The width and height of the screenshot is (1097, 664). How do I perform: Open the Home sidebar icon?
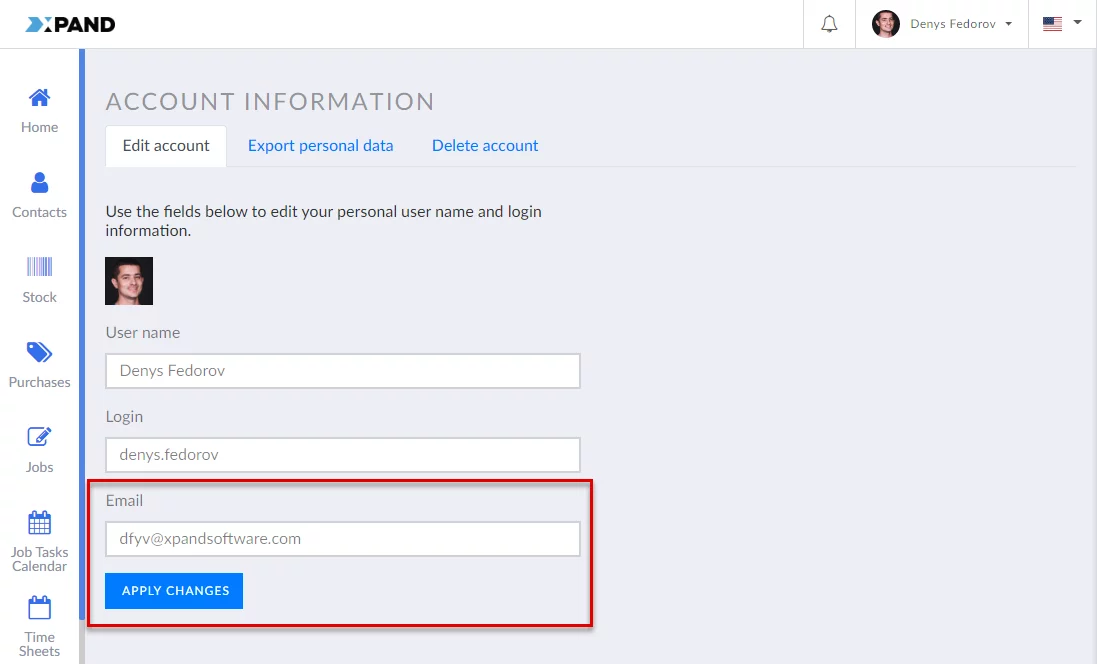click(39, 98)
